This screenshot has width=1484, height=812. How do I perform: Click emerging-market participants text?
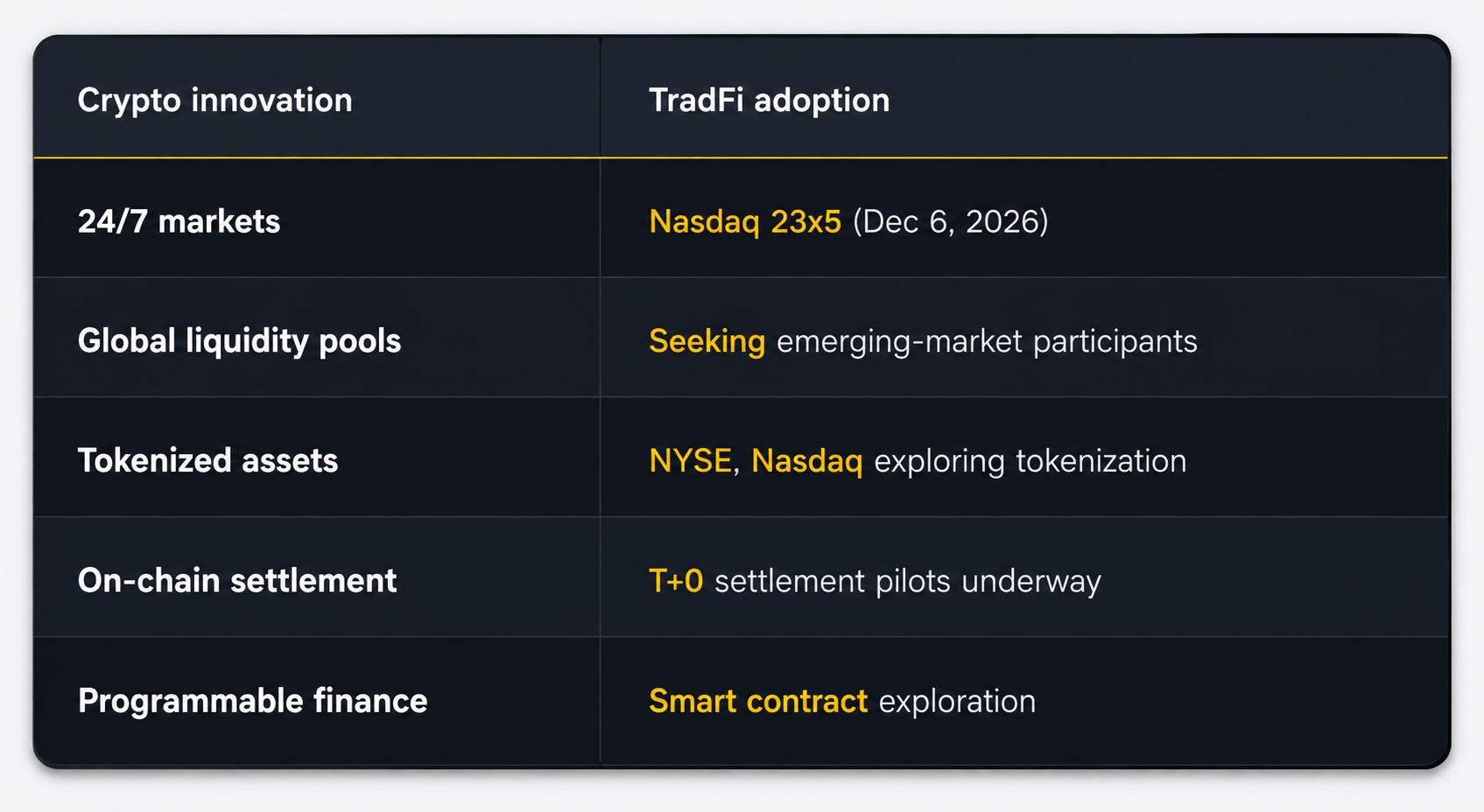click(987, 342)
